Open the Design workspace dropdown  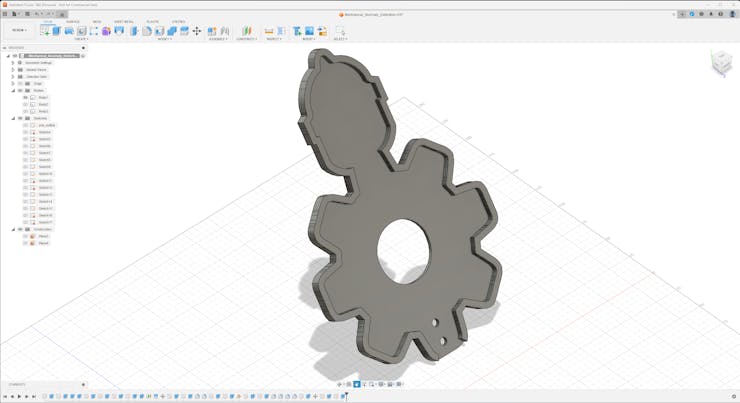click(x=19, y=30)
